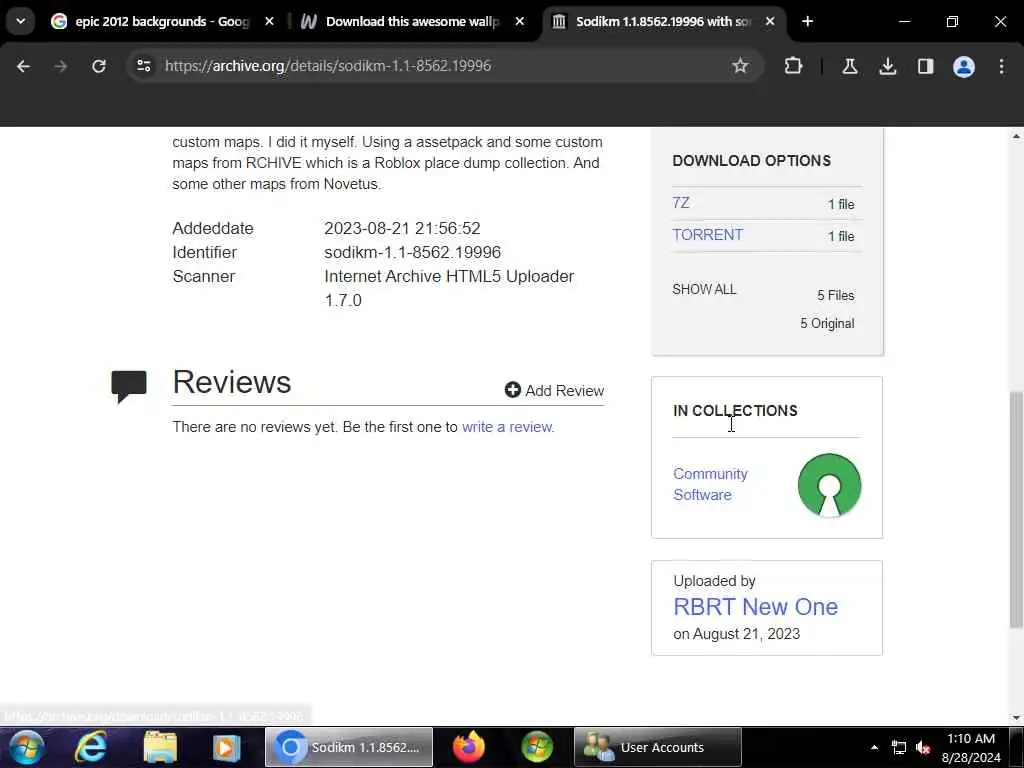Click the muted volume tray icon
The image size is (1024, 768).
click(x=923, y=748)
